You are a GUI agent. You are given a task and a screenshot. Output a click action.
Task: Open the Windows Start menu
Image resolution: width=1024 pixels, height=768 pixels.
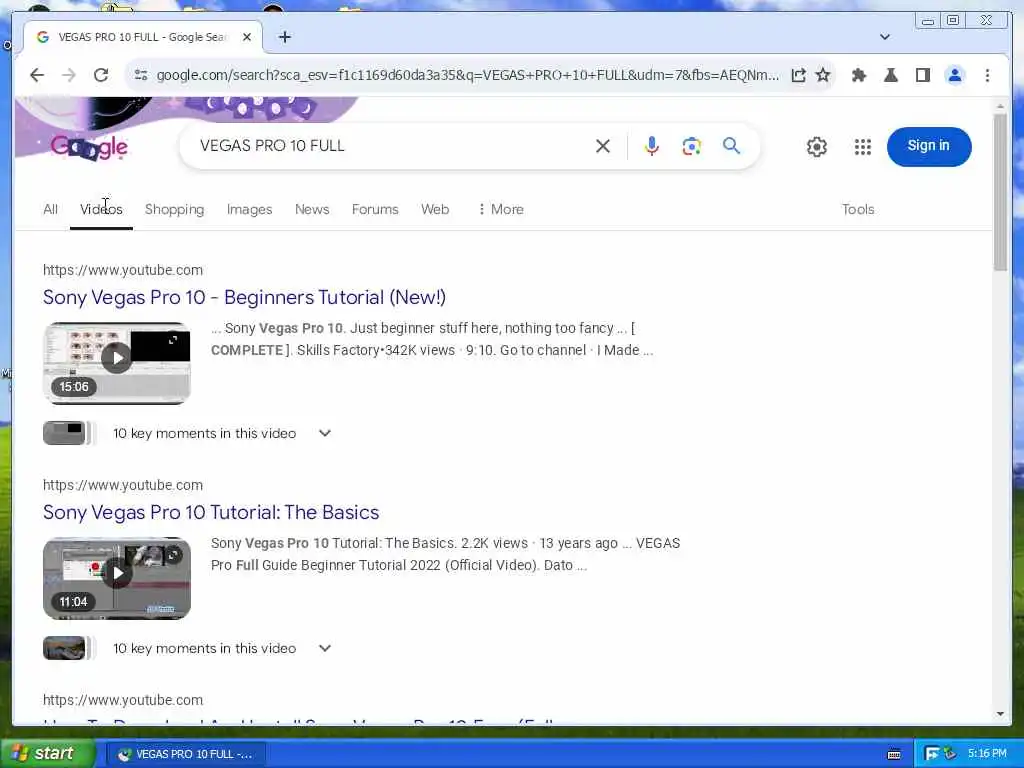(47, 754)
